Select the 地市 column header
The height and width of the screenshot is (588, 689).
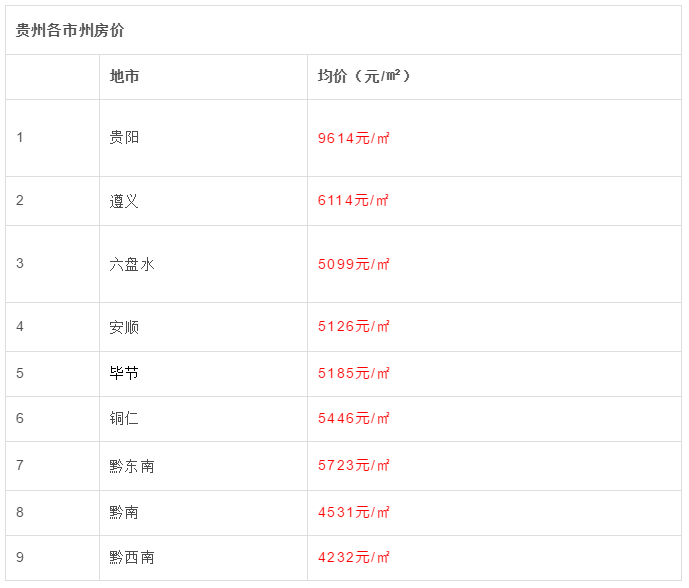coord(124,77)
